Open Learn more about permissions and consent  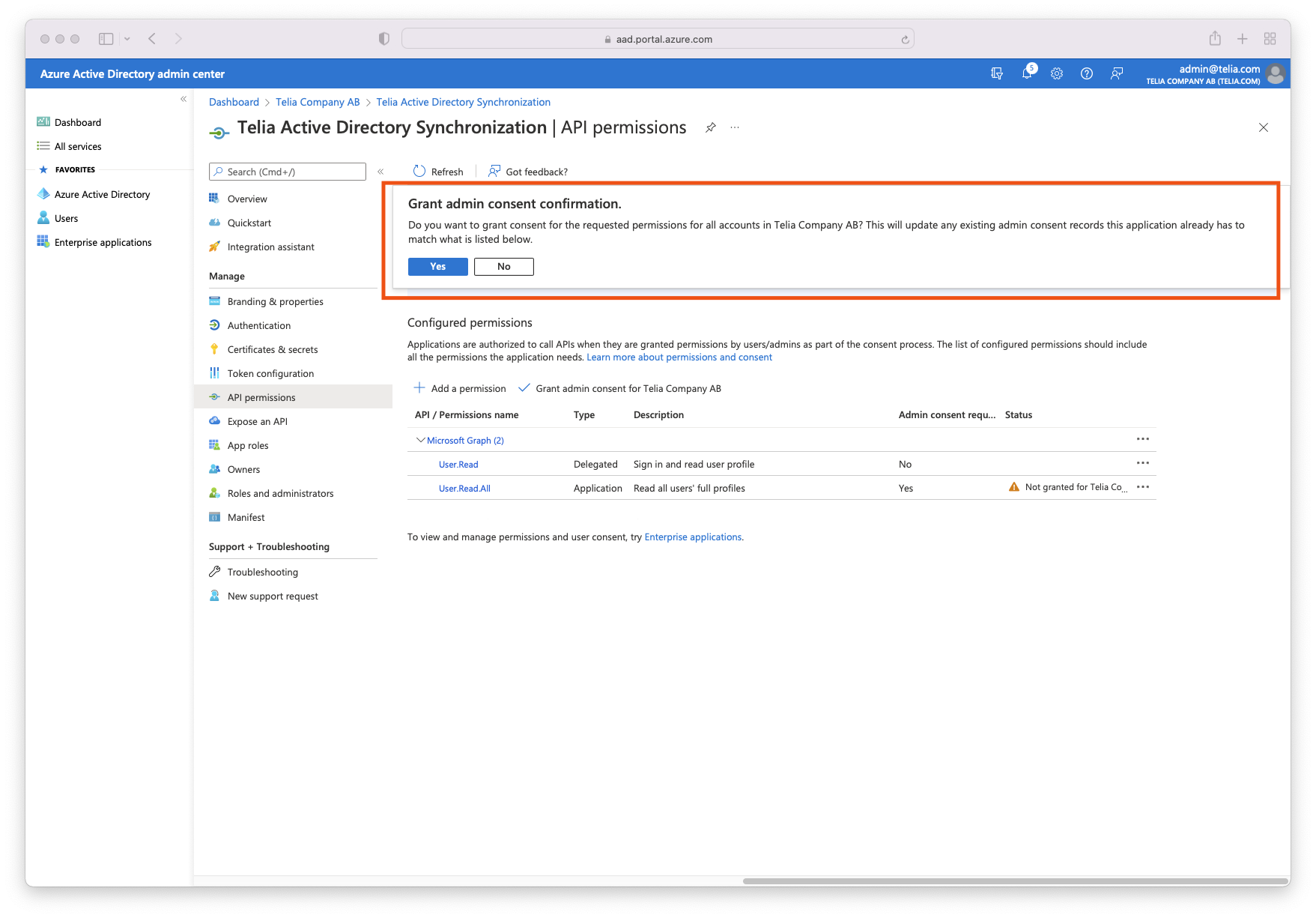click(679, 357)
